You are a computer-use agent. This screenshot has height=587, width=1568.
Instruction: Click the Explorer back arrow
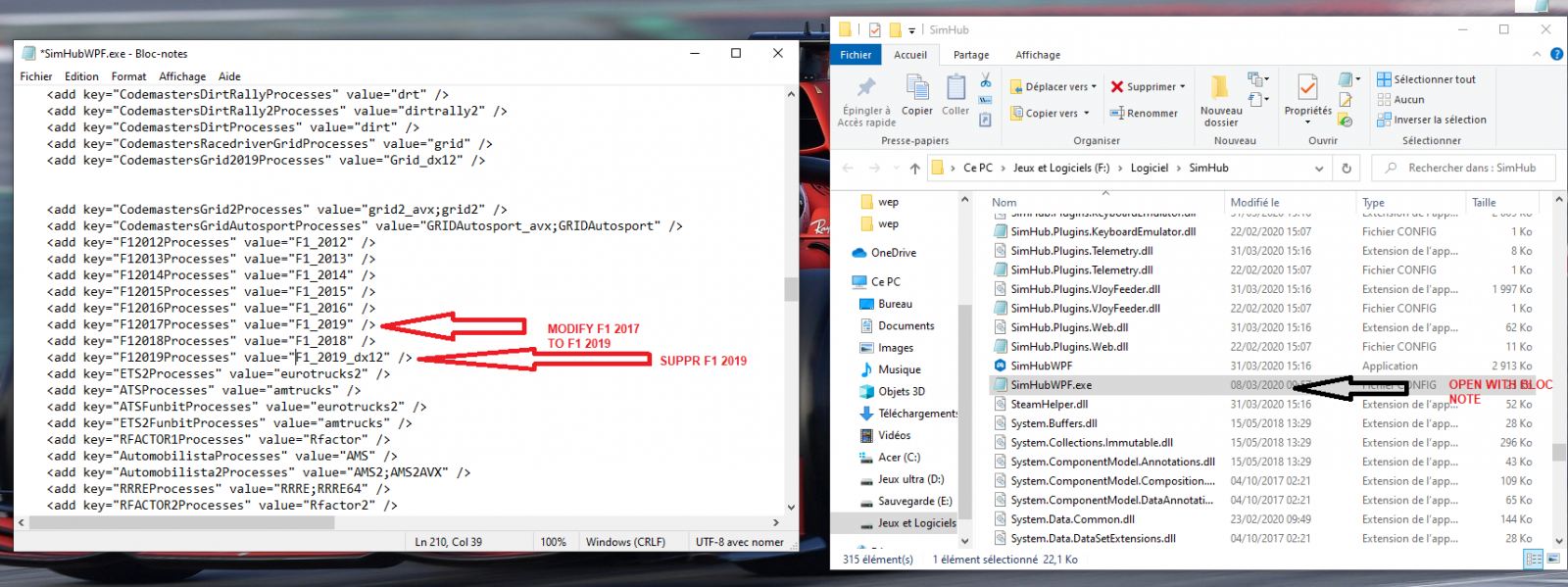click(849, 169)
